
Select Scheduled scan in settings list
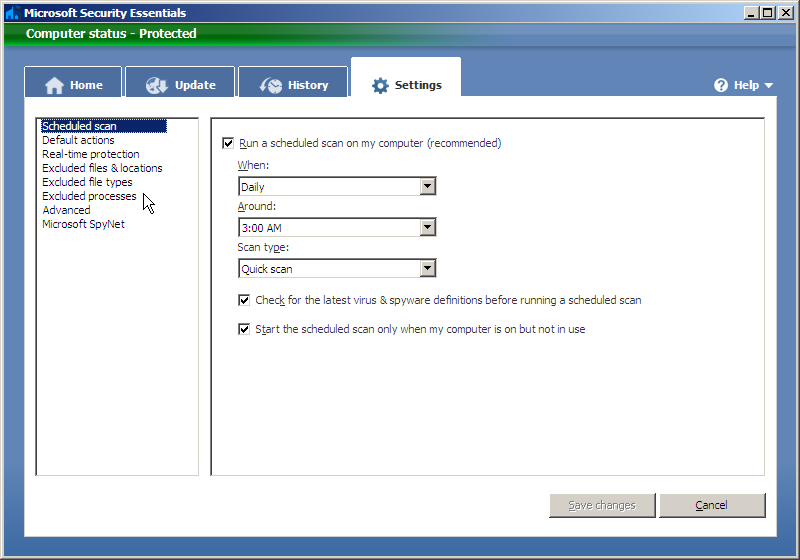[104, 126]
